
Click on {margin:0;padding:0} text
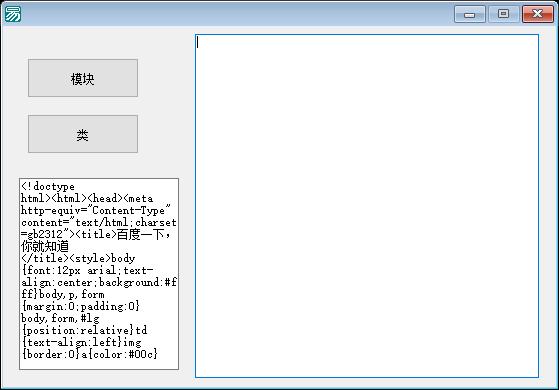(81, 306)
